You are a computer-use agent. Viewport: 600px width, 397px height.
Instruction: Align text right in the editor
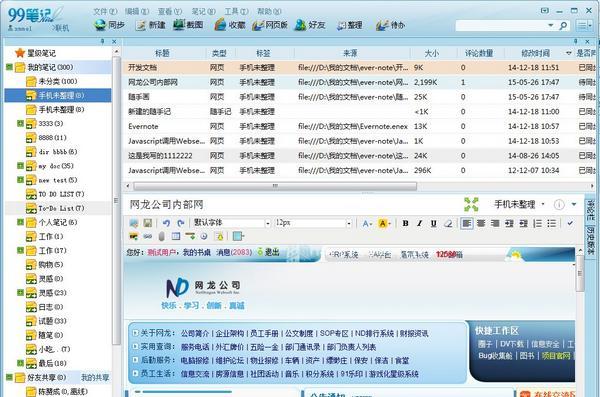pos(495,223)
